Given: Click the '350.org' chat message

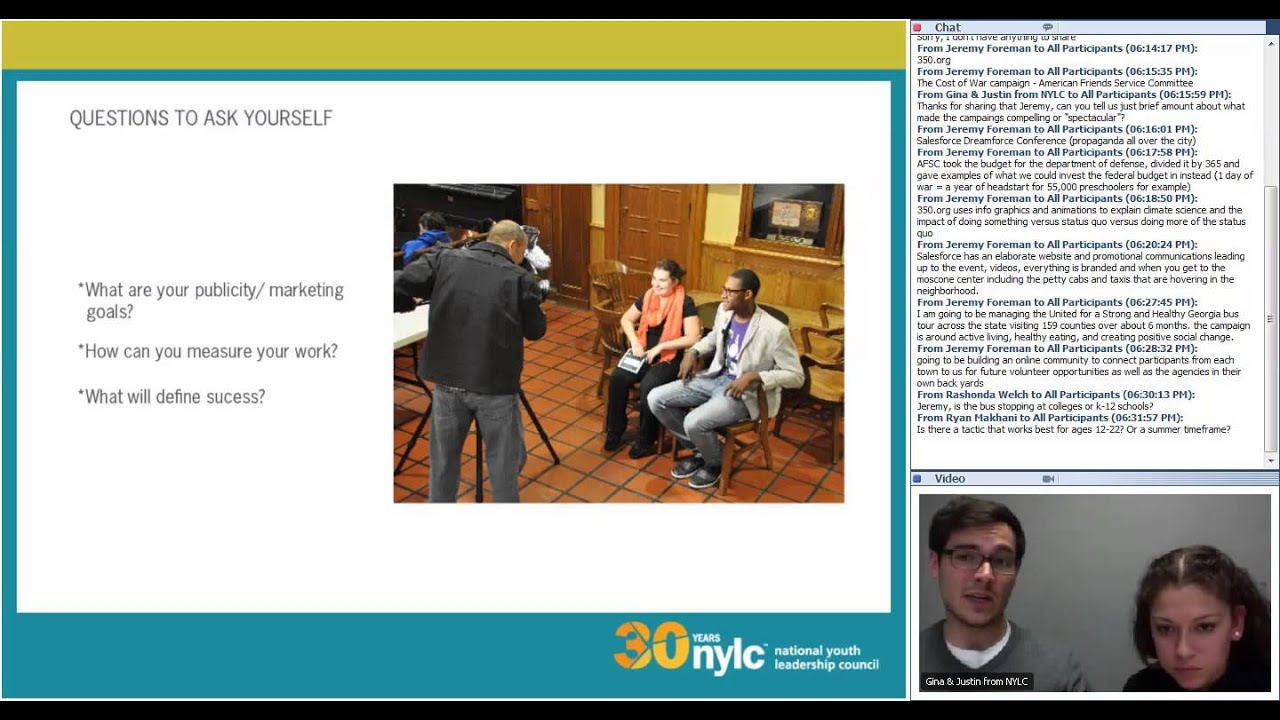Looking at the screenshot, I should click(934, 60).
